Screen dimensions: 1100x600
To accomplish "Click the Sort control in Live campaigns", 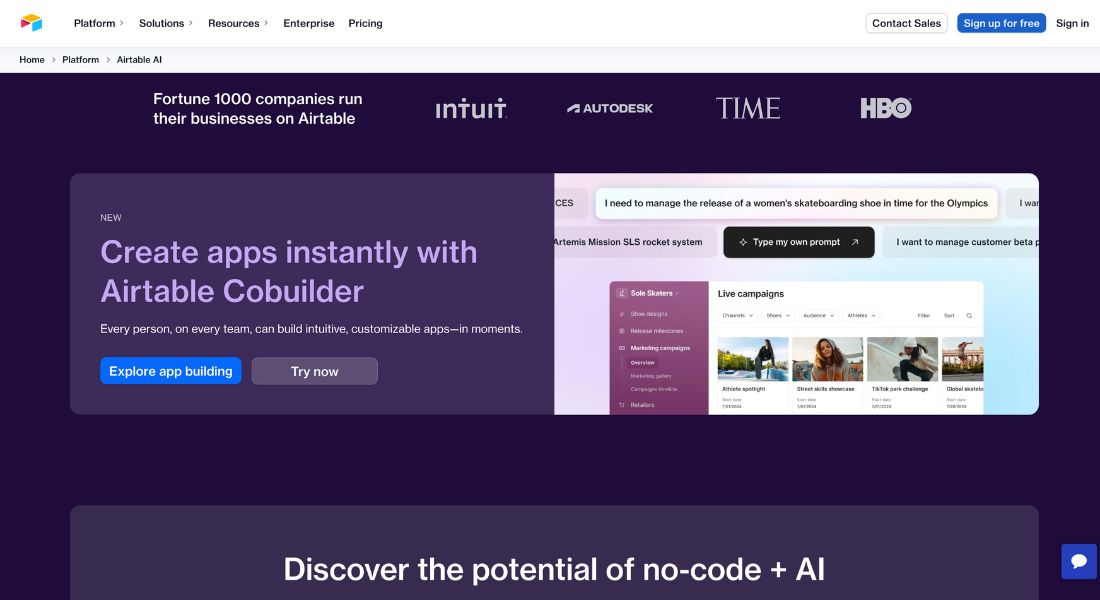I will [x=948, y=316].
